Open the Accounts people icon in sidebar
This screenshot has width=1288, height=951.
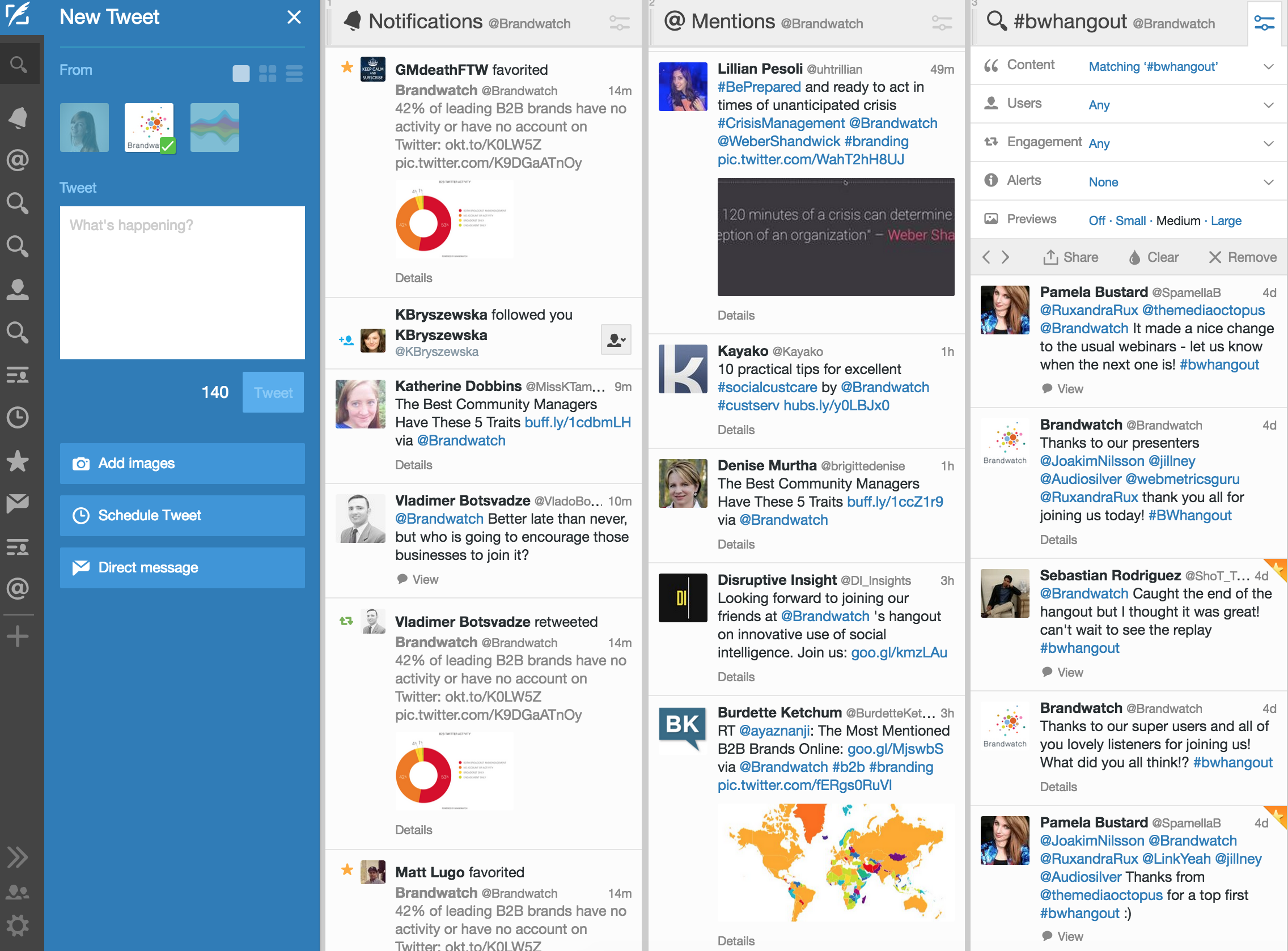pos(18,891)
